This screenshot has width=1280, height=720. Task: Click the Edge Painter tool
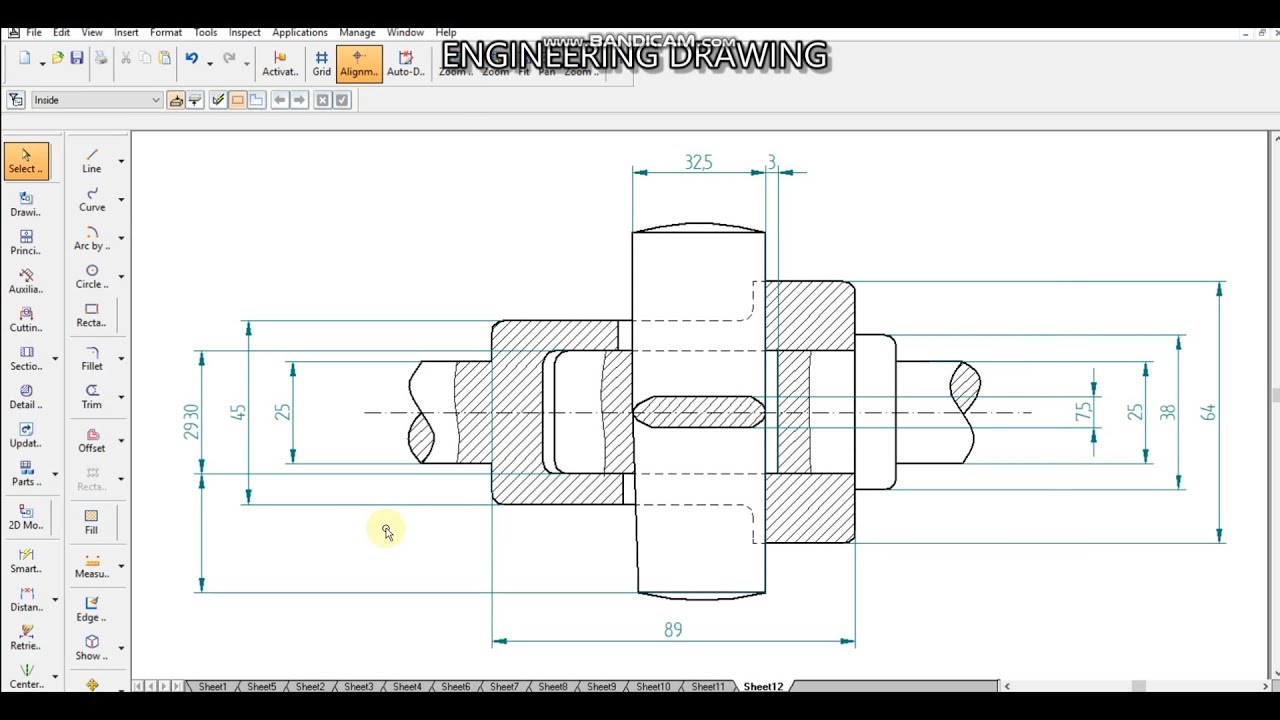pyautogui.click(x=92, y=609)
